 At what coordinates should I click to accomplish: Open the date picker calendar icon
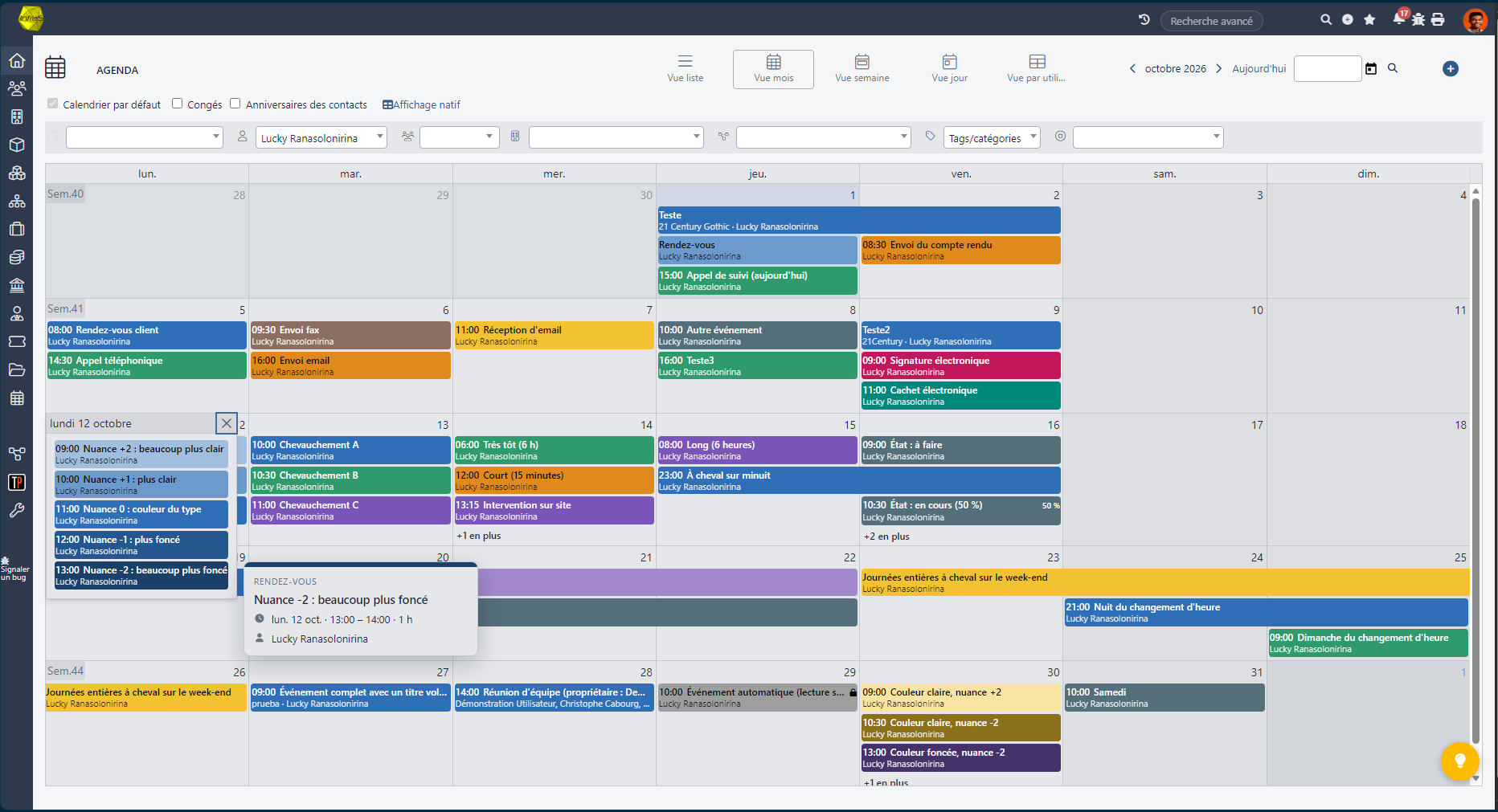coord(1371,69)
